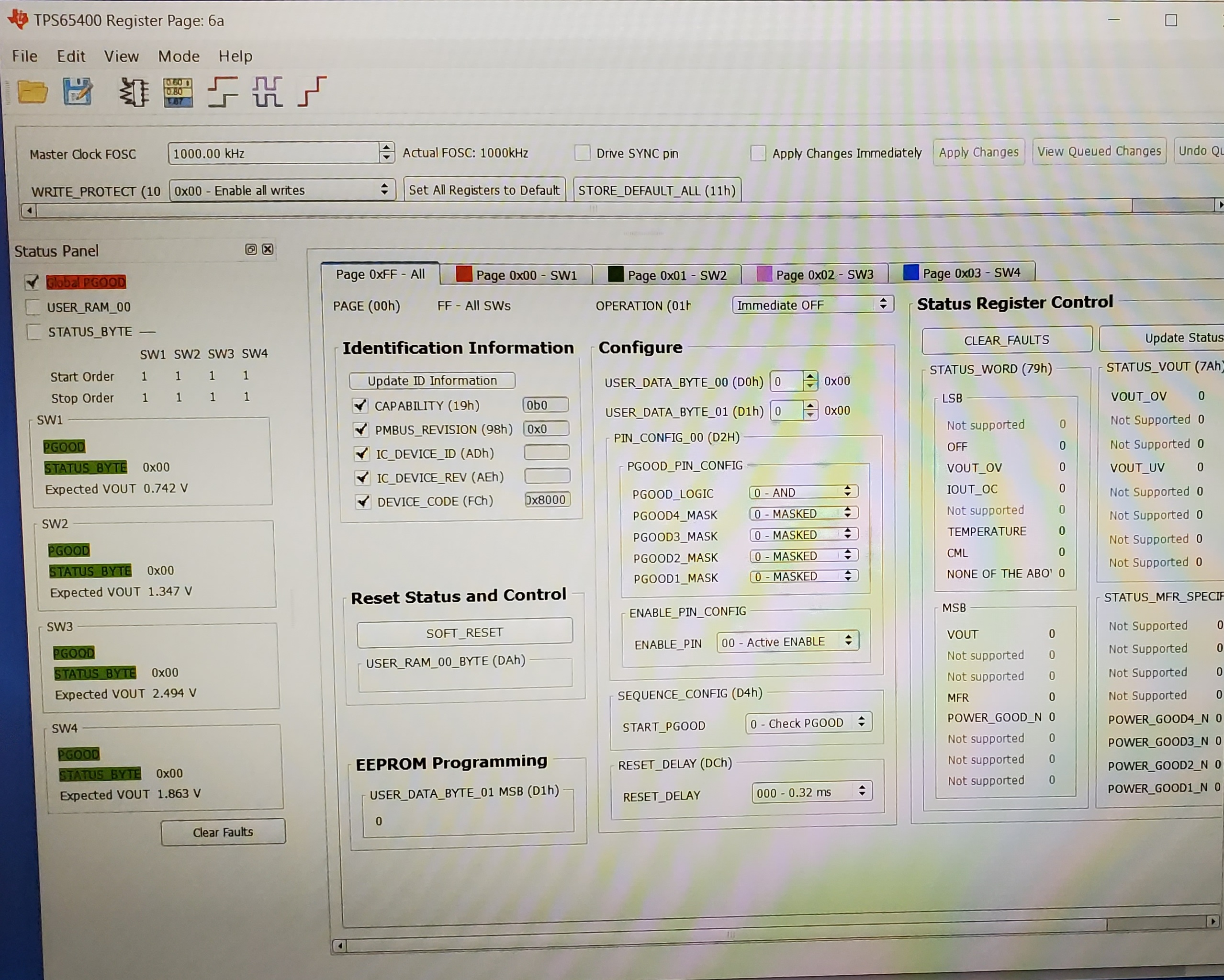Expand the RESET_DELAY combo box

[811, 792]
